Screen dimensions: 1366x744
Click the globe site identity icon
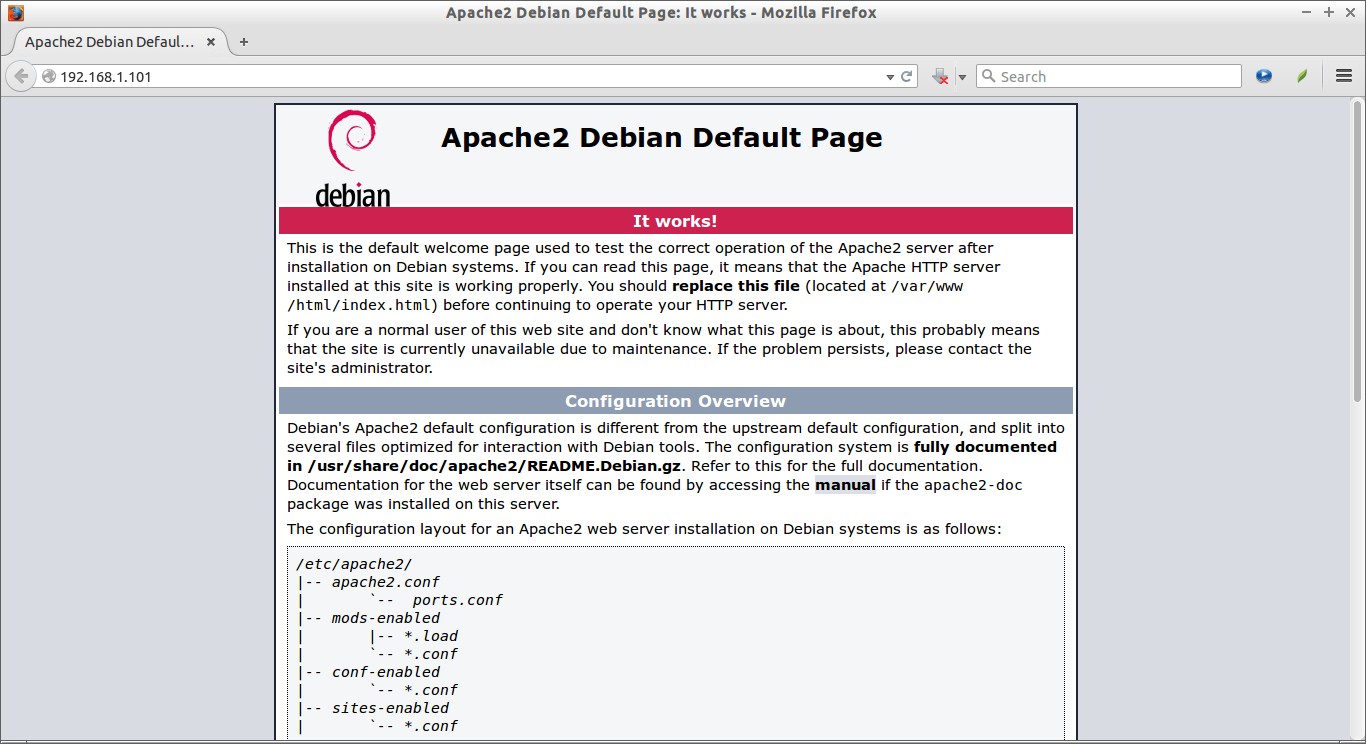point(48,76)
